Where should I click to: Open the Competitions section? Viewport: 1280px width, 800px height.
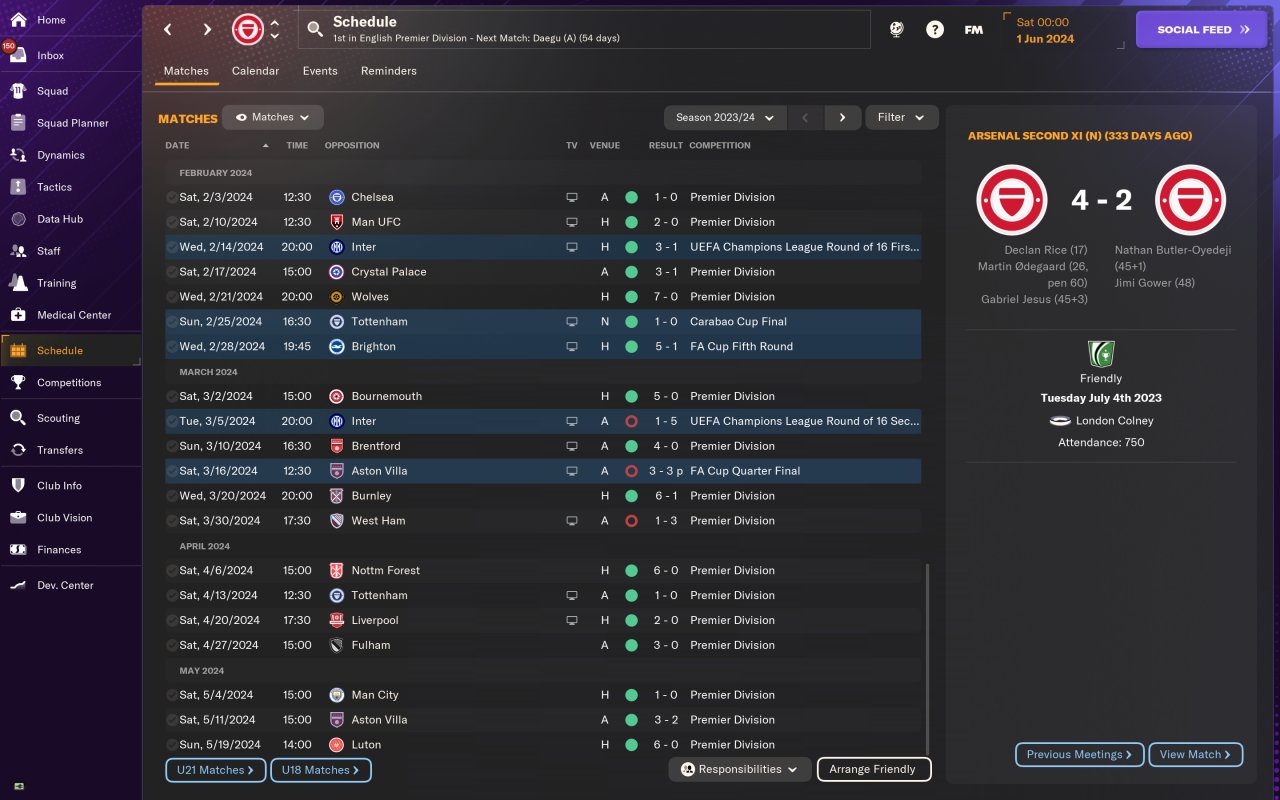(70, 383)
